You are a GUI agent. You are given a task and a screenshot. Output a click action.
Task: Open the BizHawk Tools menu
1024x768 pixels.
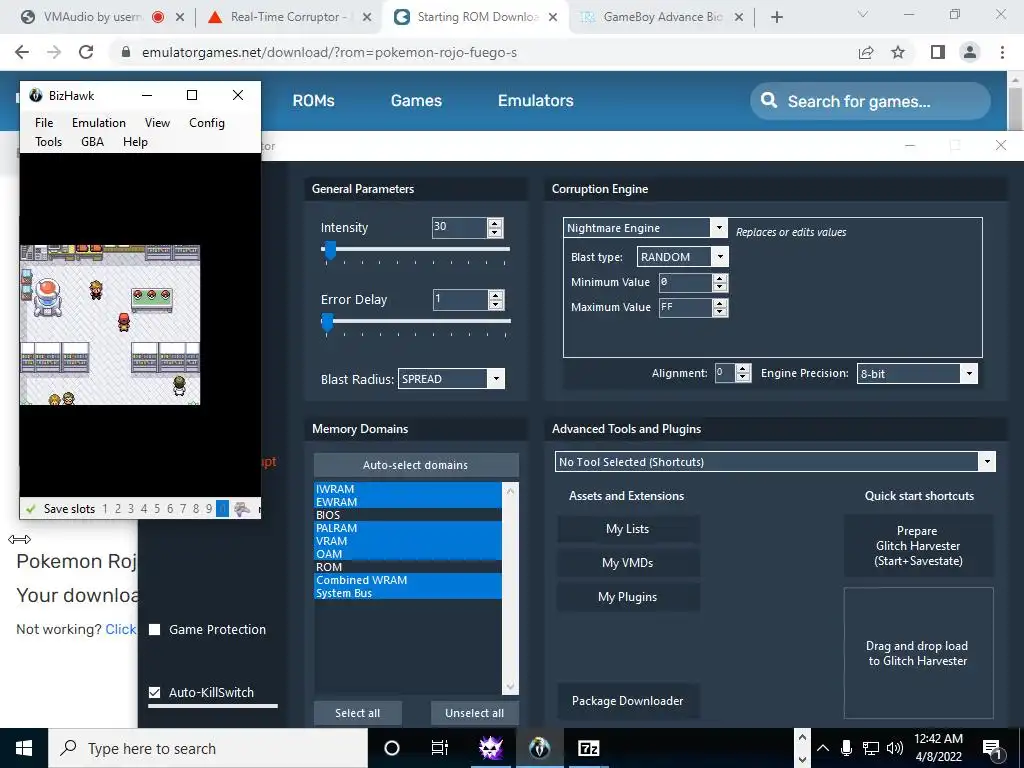(x=48, y=142)
